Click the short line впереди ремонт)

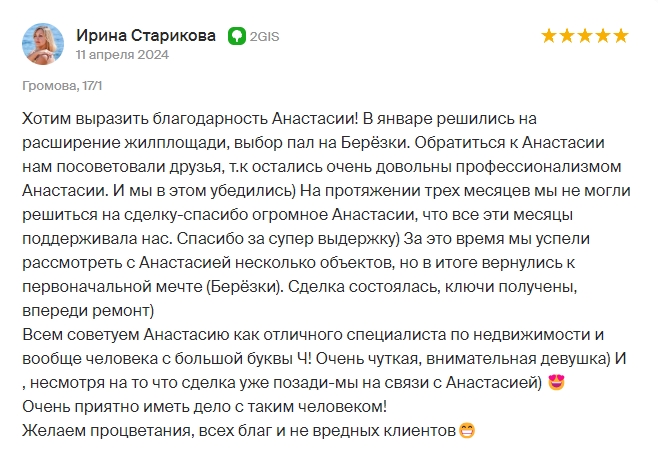pos(88,311)
